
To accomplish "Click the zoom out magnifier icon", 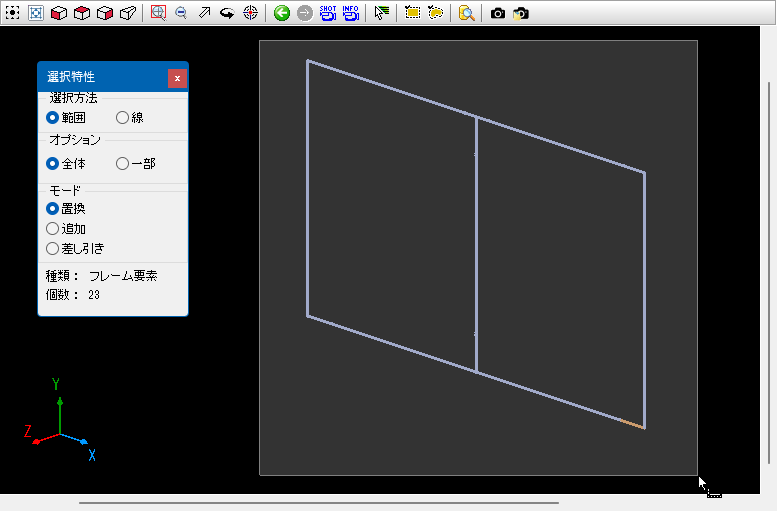I will pyautogui.click(x=181, y=13).
